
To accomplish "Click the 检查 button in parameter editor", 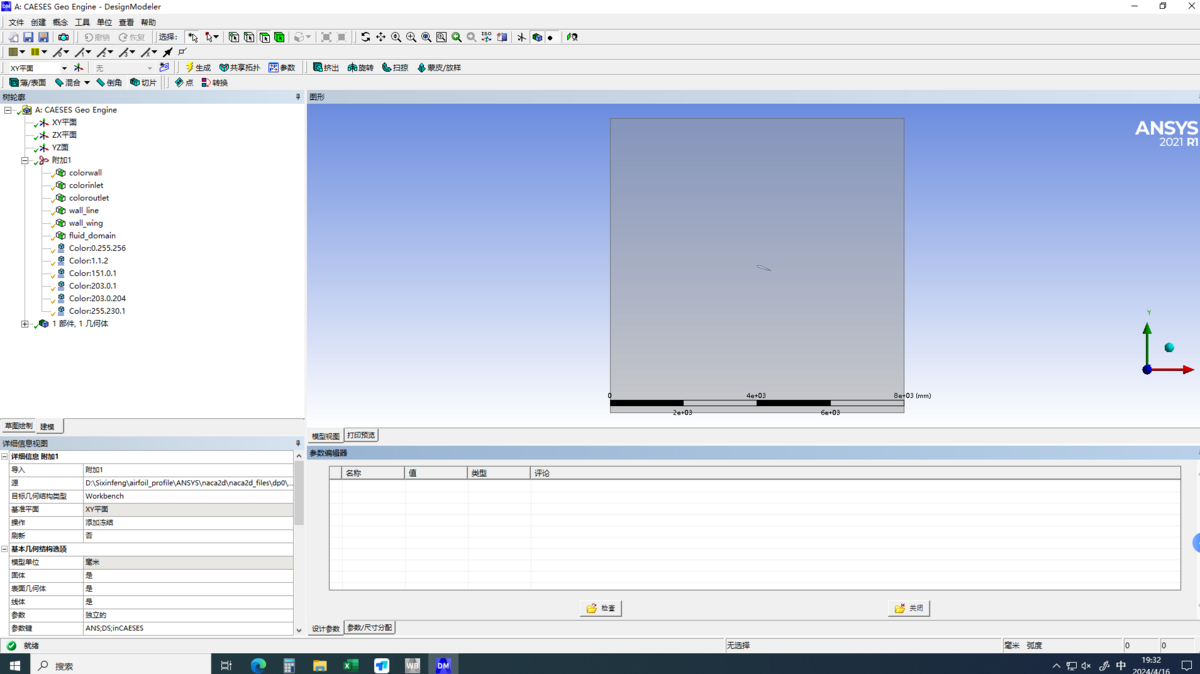I will pyautogui.click(x=600, y=608).
